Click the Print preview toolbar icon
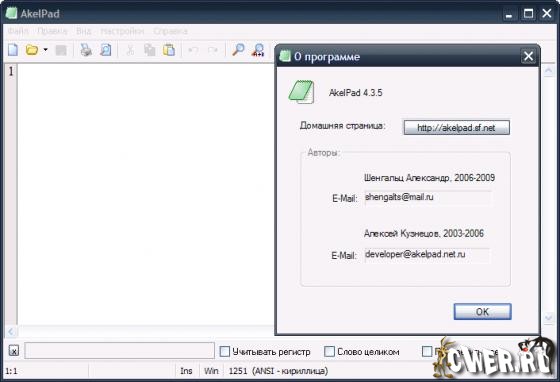This screenshot has width=560, height=382. (x=106, y=50)
